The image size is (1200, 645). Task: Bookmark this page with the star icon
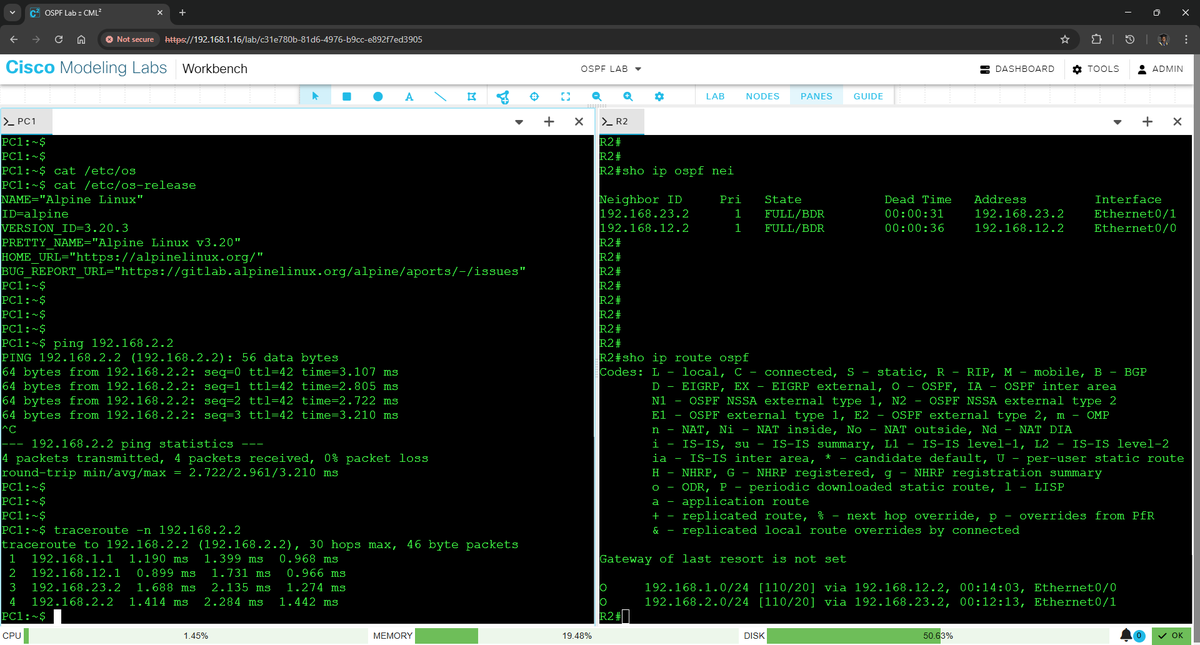tap(1066, 39)
